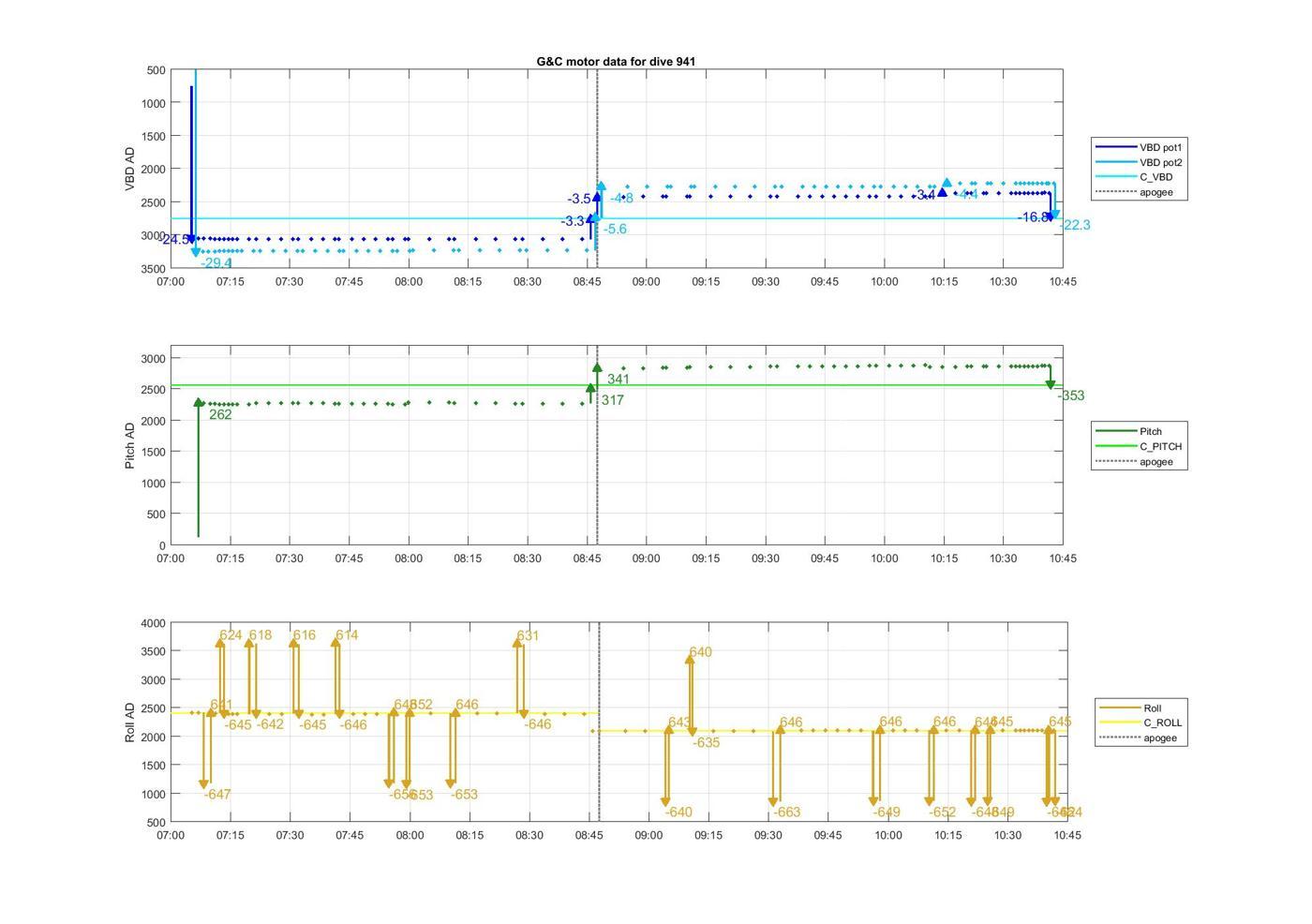The image size is (1312, 924).
Task: Click 'apogee' in the VBD plot legend
Action: pyautogui.click(x=1135, y=192)
